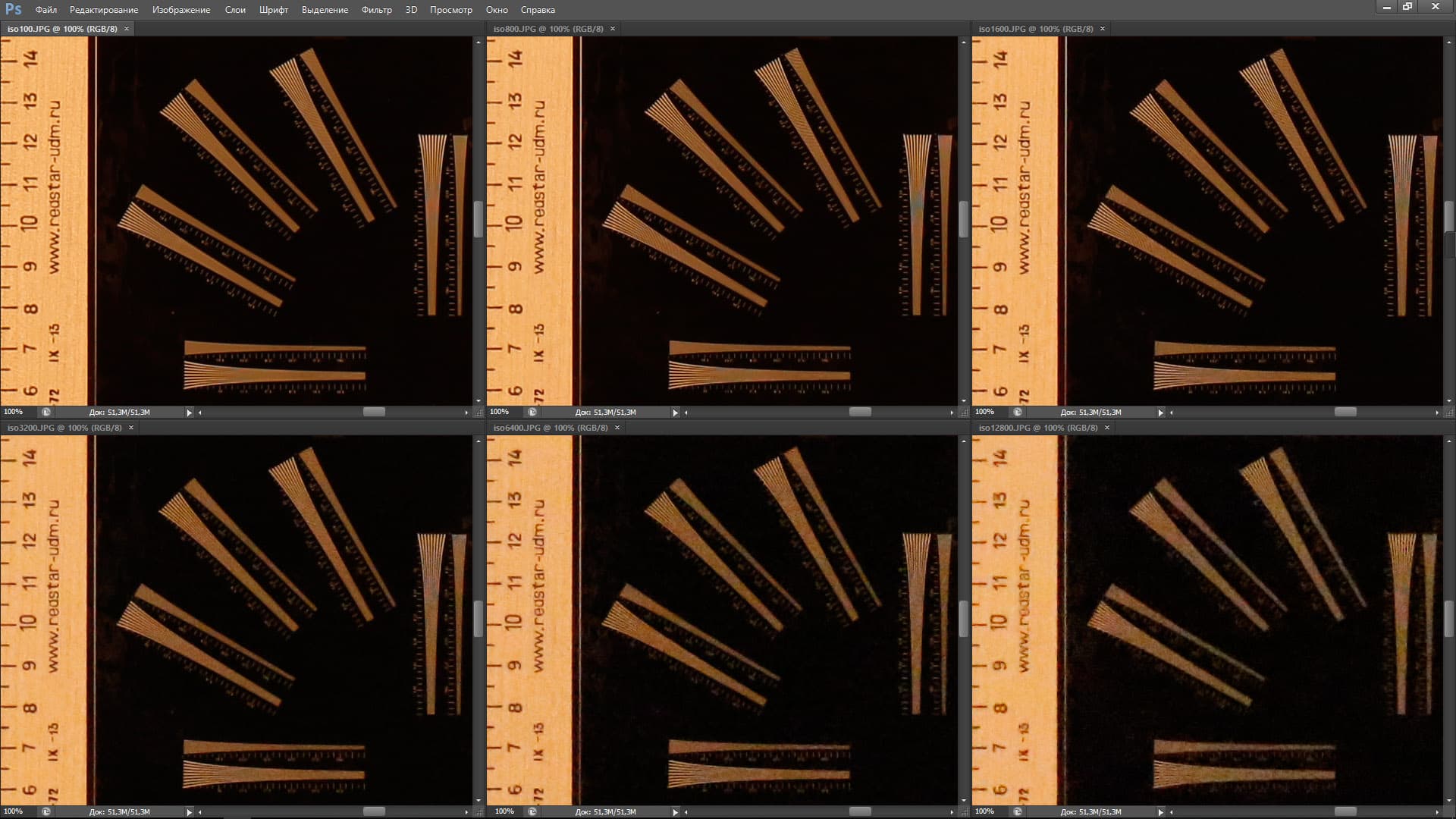The image size is (1456, 819).
Task: Expand status info arrow in iso6400.JPG pane
Action: coord(676,812)
